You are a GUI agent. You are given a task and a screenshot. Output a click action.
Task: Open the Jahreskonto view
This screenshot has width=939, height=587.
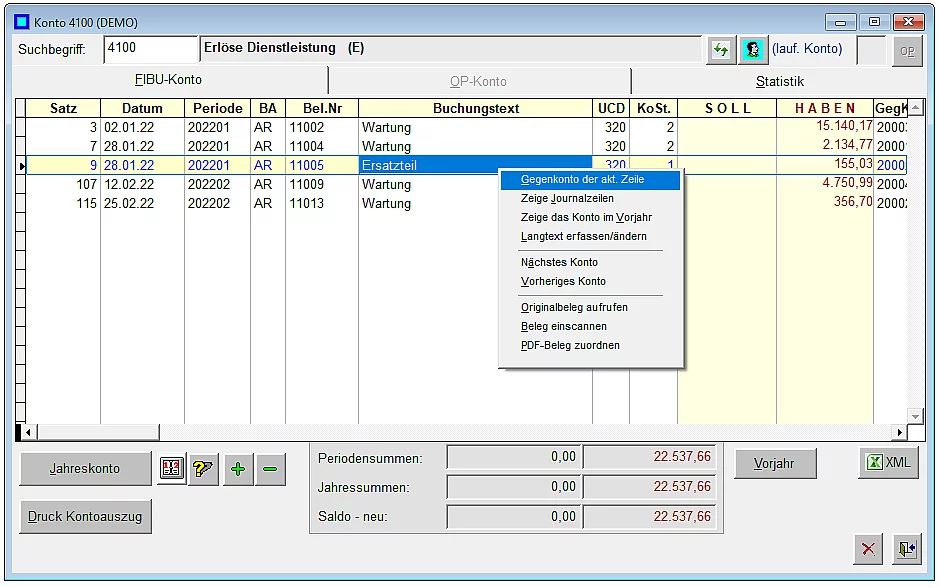point(85,469)
